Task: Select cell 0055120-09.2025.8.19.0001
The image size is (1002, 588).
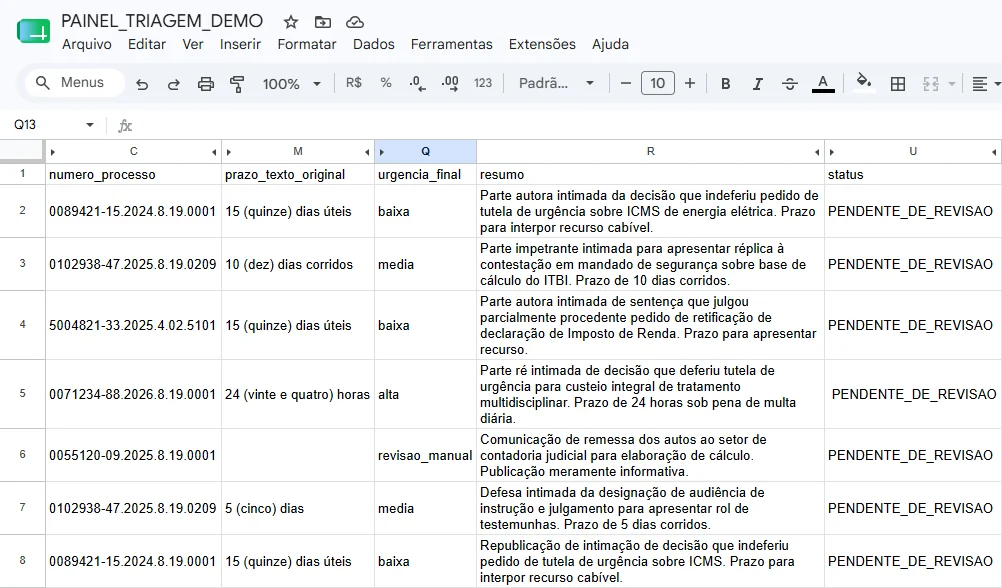Action: pyautogui.click(x=134, y=455)
